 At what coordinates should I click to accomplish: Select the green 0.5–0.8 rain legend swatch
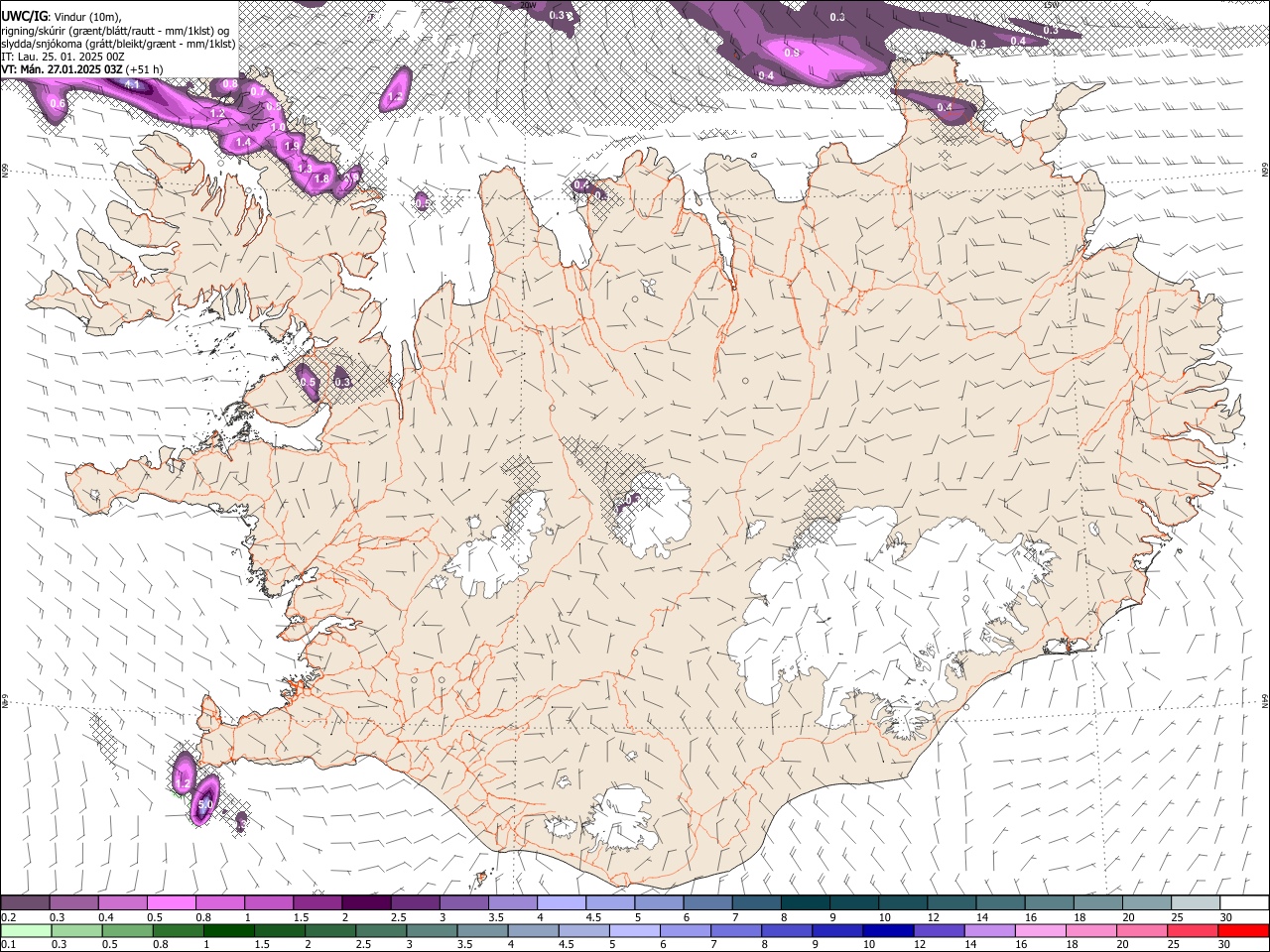[126, 930]
